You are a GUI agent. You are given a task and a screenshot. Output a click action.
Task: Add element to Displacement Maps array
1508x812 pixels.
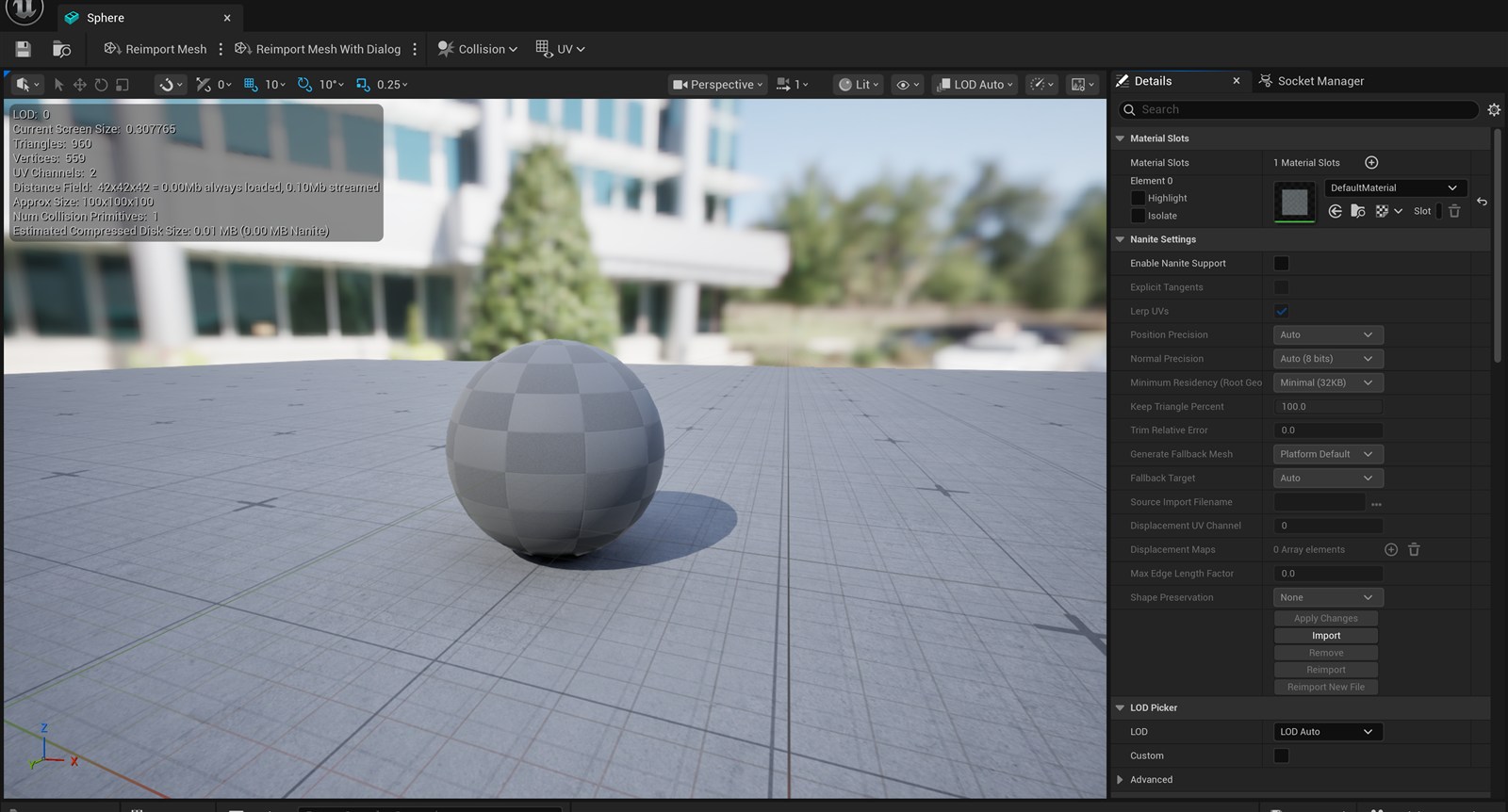tap(1391, 550)
